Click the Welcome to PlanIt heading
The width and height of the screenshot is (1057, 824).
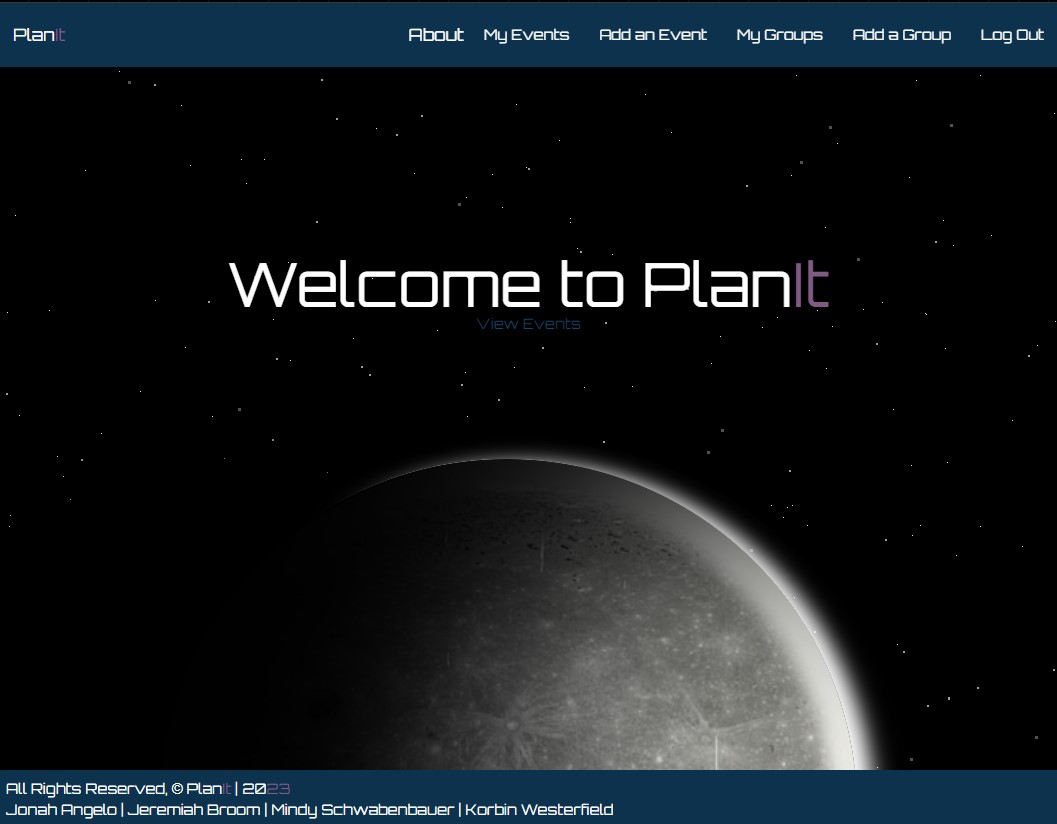(x=529, y=285)
